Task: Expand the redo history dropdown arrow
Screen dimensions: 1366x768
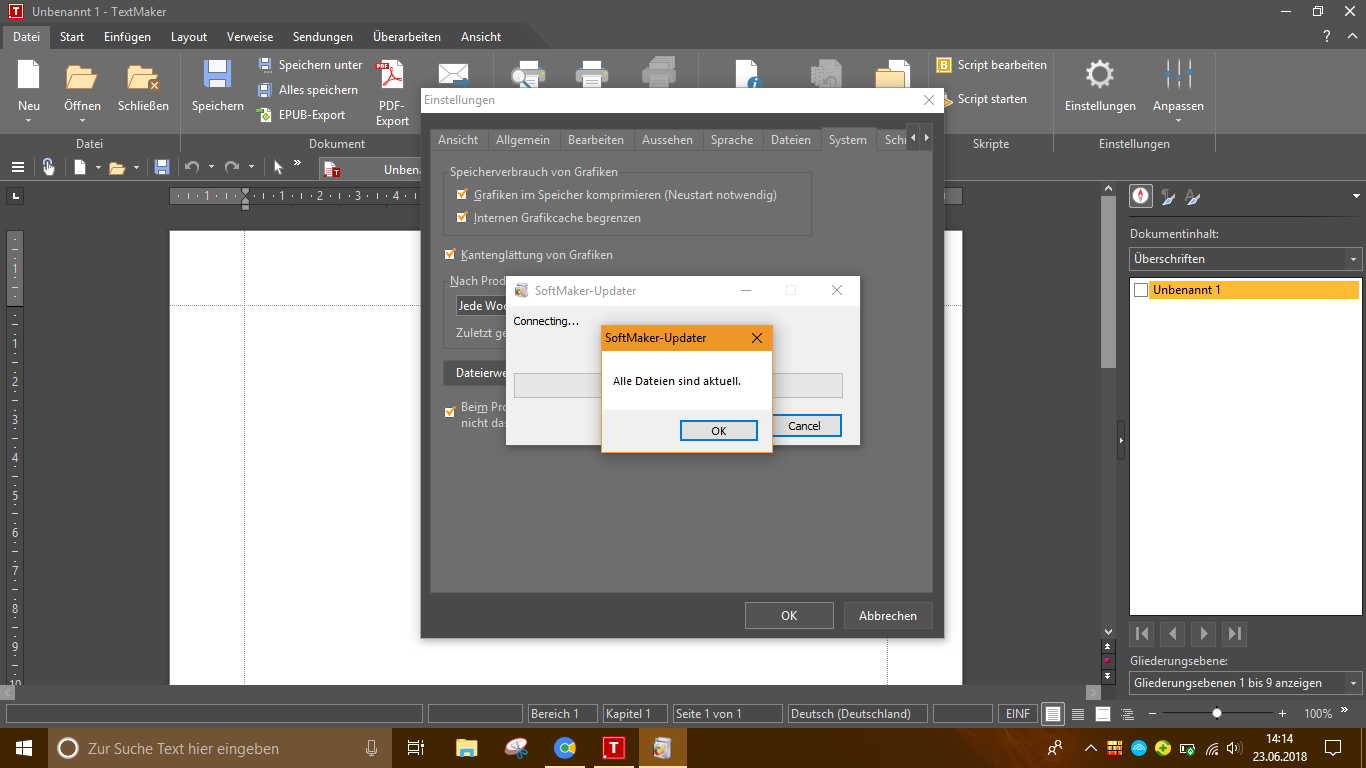Action: pos(251,168)
